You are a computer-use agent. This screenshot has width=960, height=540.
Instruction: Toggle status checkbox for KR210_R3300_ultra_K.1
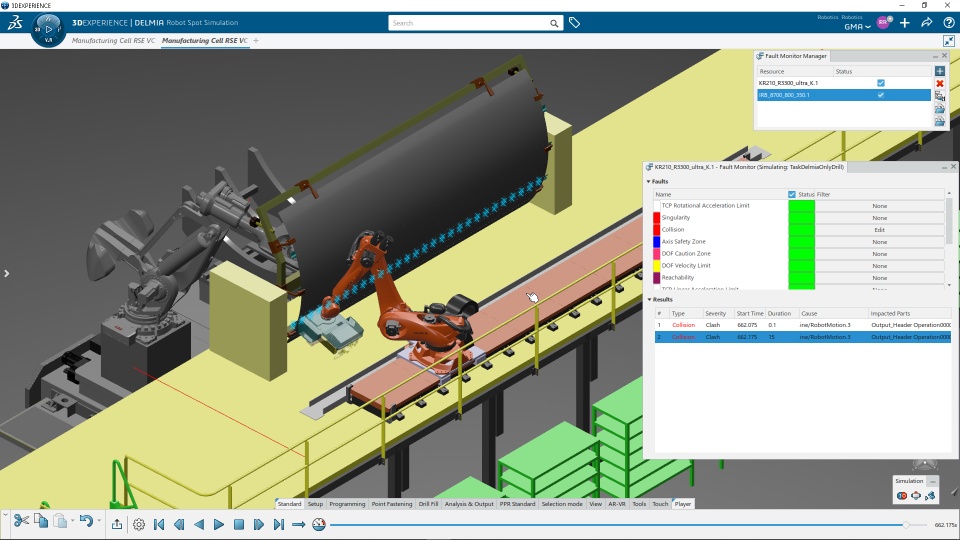point(880,83)
